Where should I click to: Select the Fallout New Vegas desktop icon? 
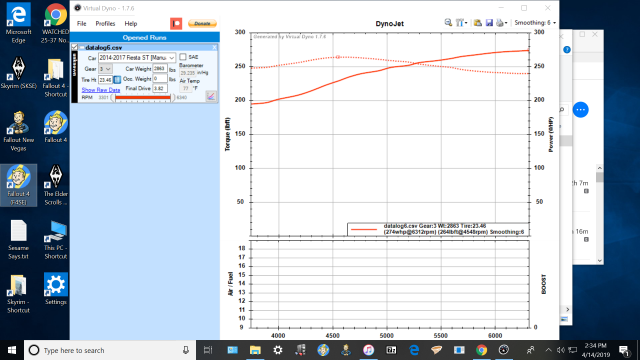click(18, 131)
